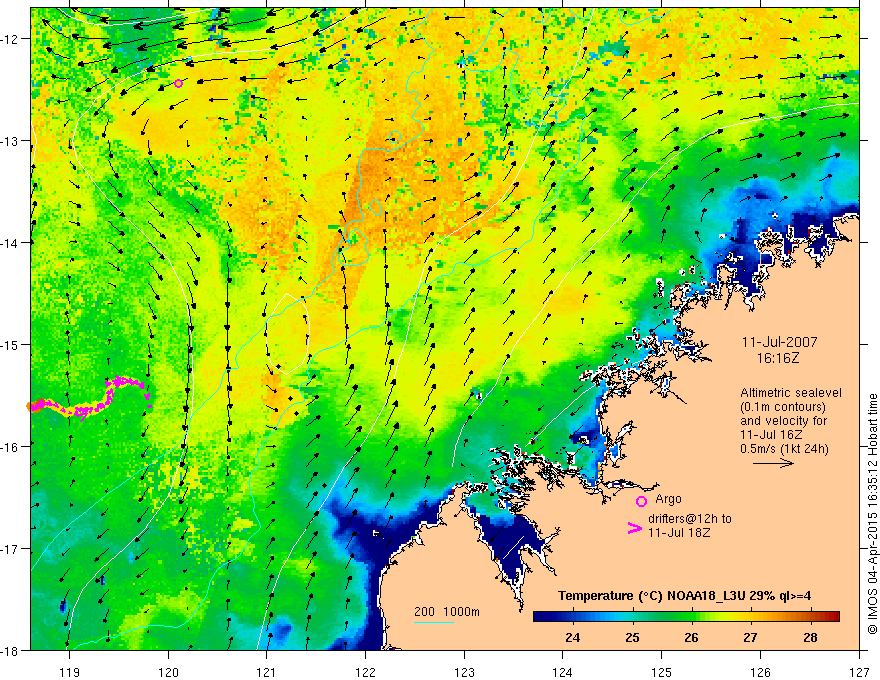This screenshot has height=680, width=880.
Task: Click the 121 longitude axis label
Action: (267, 672)
